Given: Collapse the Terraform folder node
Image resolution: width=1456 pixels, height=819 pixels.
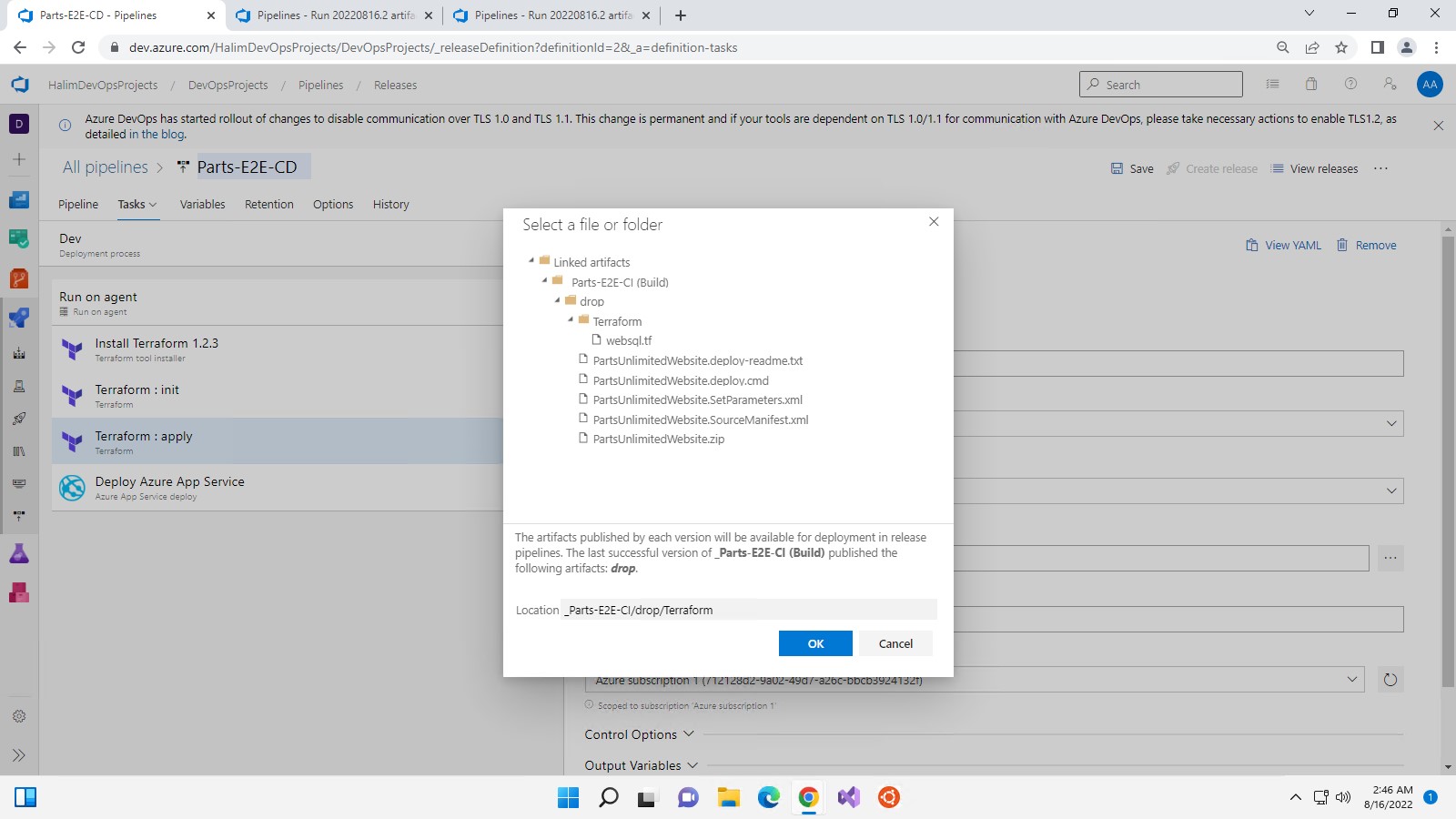Looking at the screenshot, I should [571, 320].
